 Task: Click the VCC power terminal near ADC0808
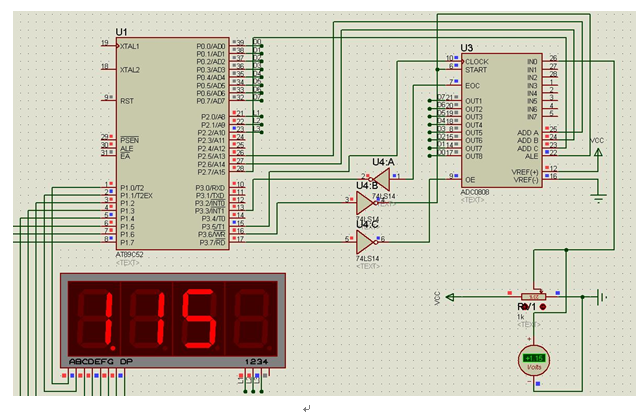click(598, 152)
